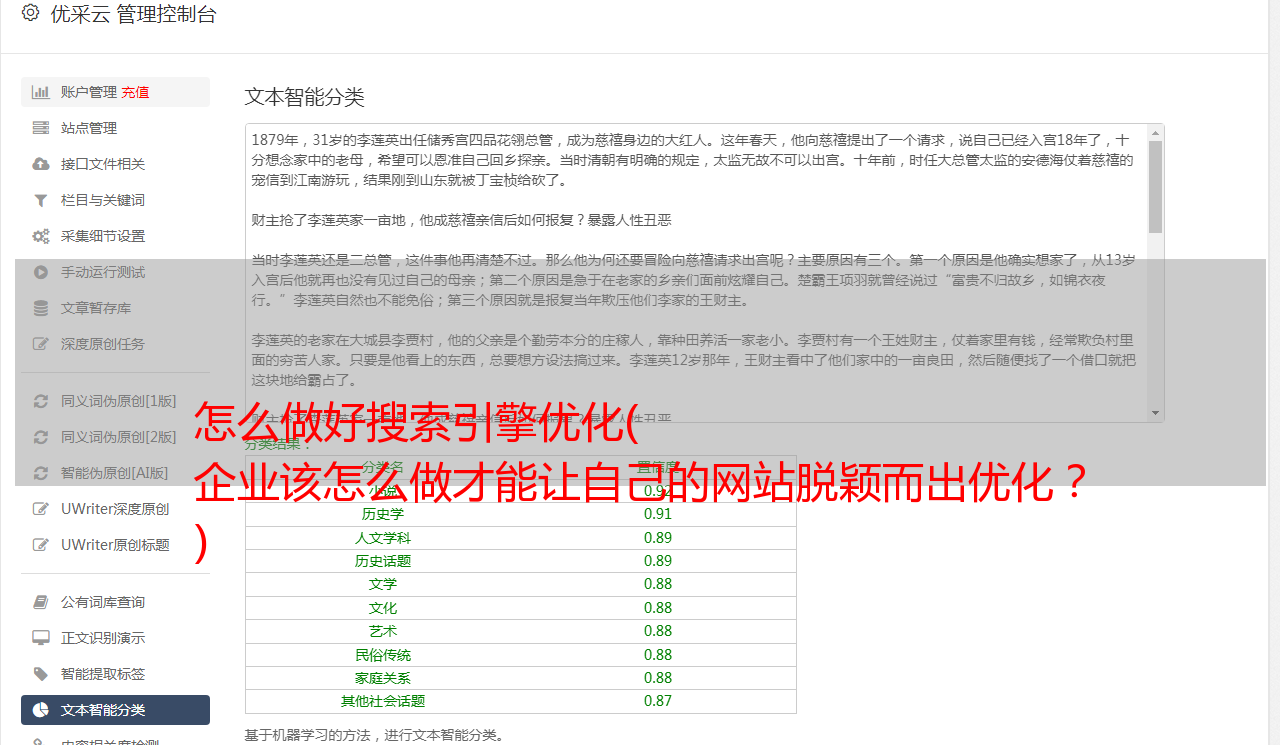Click the 家庭关系 category cell
This screenshot has height=745, width=1280.
point(383,678)
